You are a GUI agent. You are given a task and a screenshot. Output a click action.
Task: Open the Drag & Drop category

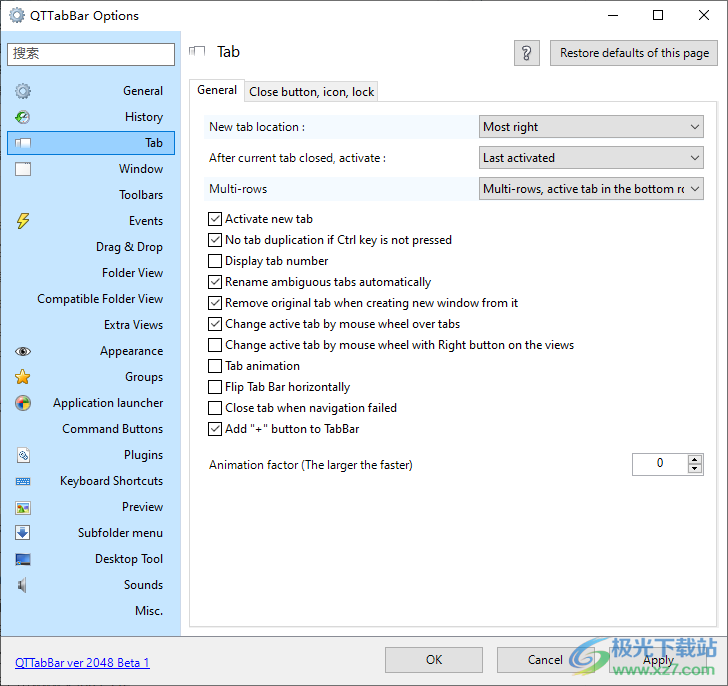coord(91,247)
